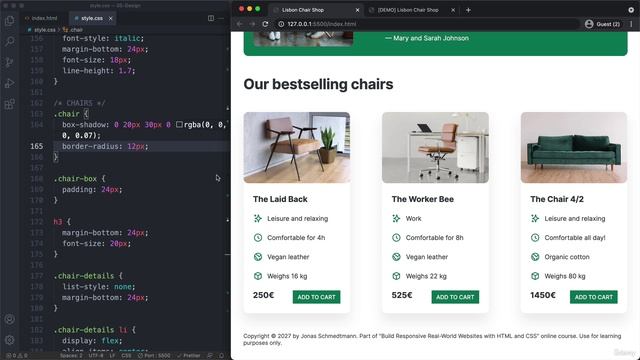
Task: Click the Organic cotton text
Action: (567, 257)
